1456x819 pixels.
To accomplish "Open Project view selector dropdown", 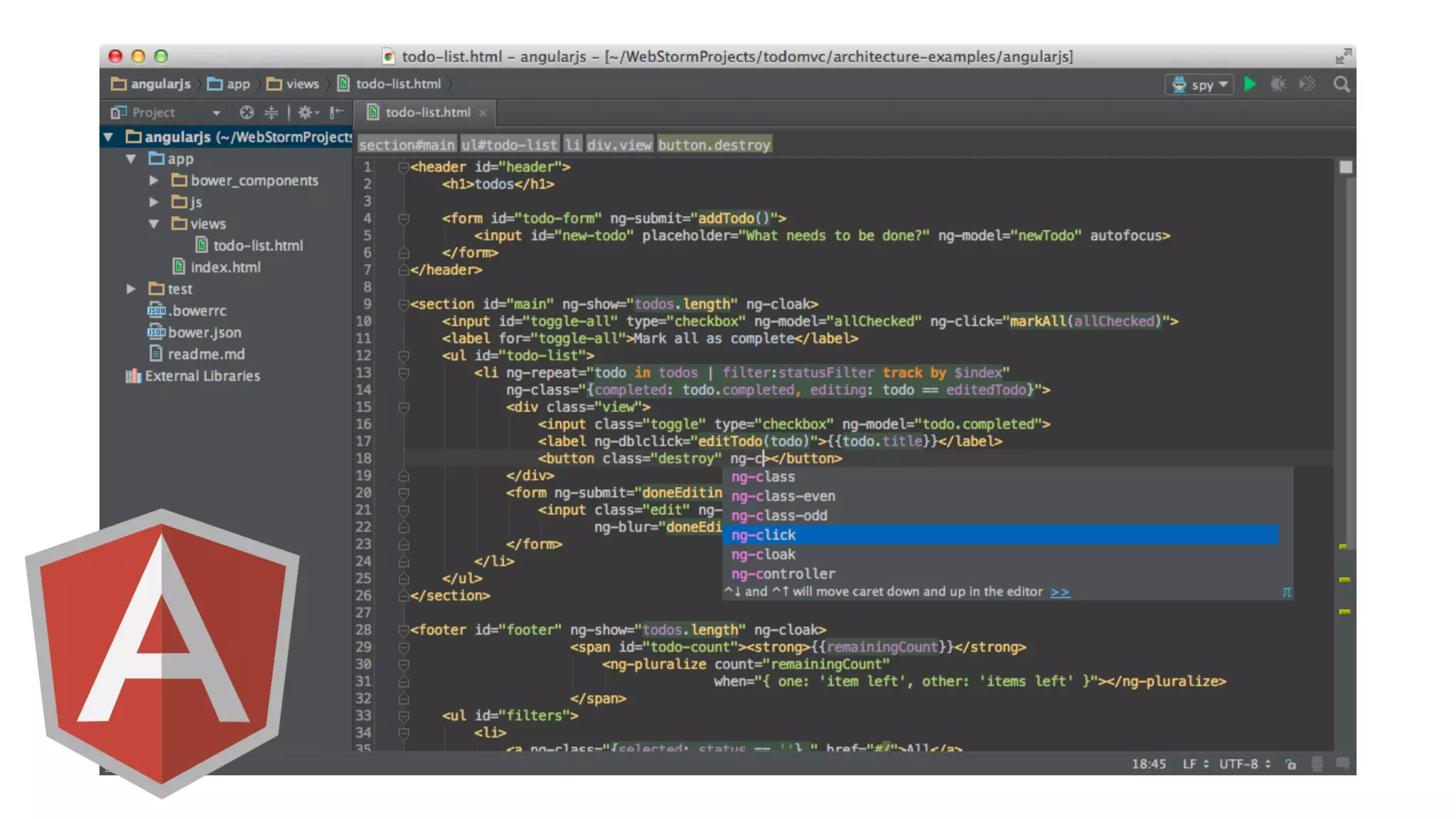I will [x=216, y=112].
